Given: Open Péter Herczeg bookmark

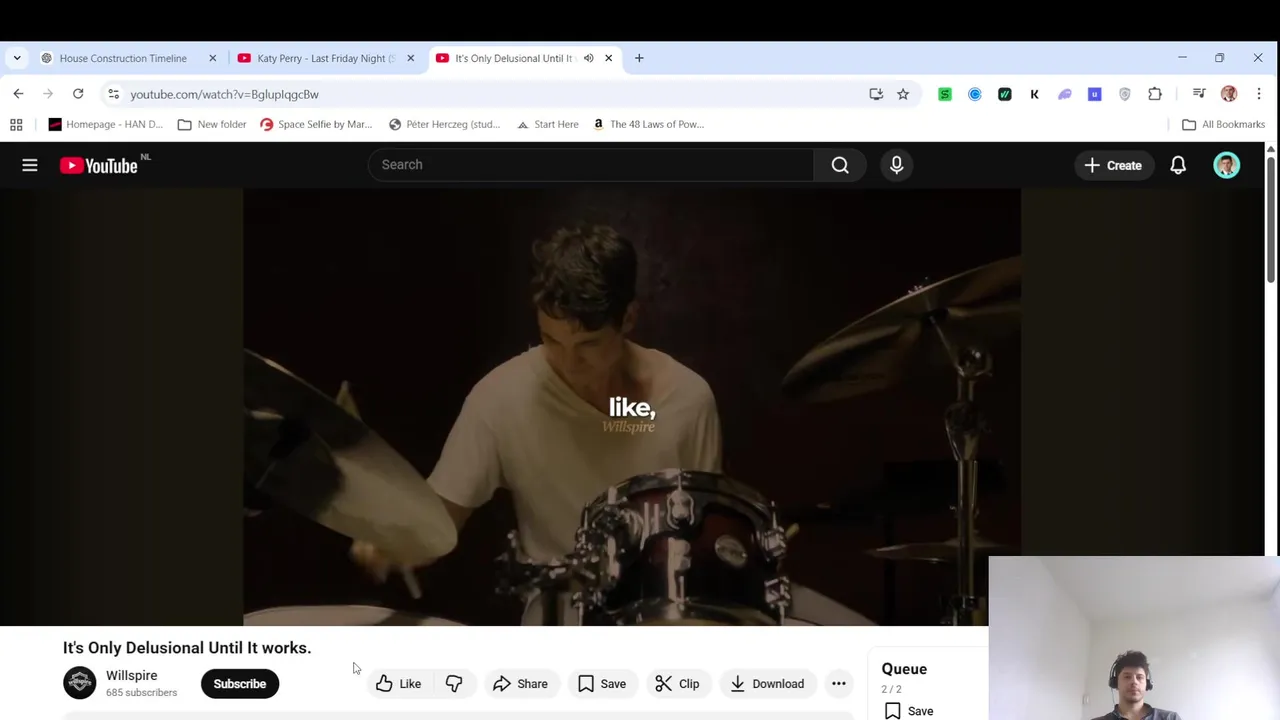Looking at the screenshot, I should [x=444, y=124].
